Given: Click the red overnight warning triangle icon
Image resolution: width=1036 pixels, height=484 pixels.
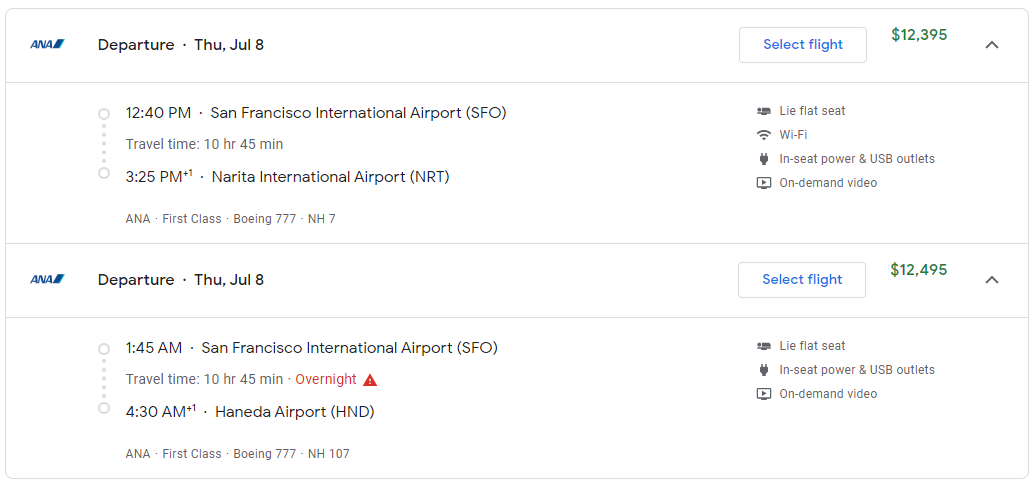Looking at the screenshot, I should point(370,380).
